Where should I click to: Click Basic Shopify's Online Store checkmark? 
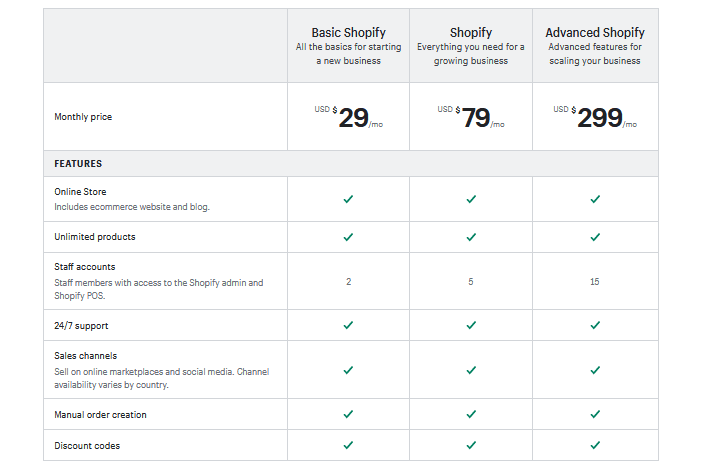(x=348, y=199)
